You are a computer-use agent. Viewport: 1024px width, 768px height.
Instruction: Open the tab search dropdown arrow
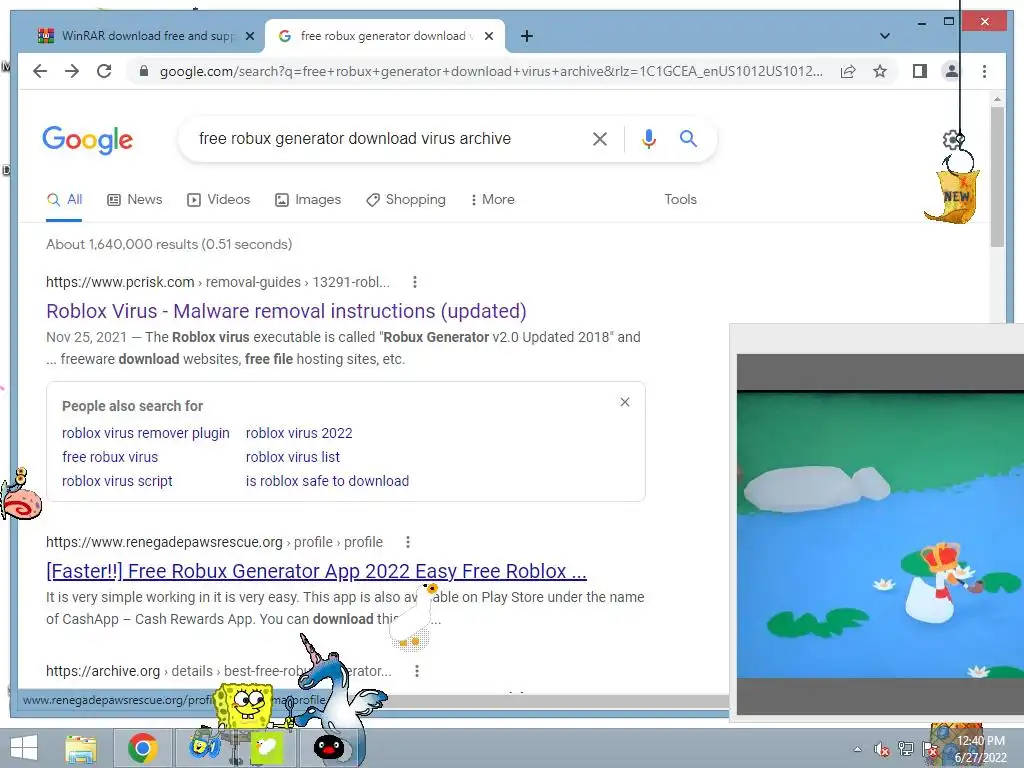click(x=885, y=36)
